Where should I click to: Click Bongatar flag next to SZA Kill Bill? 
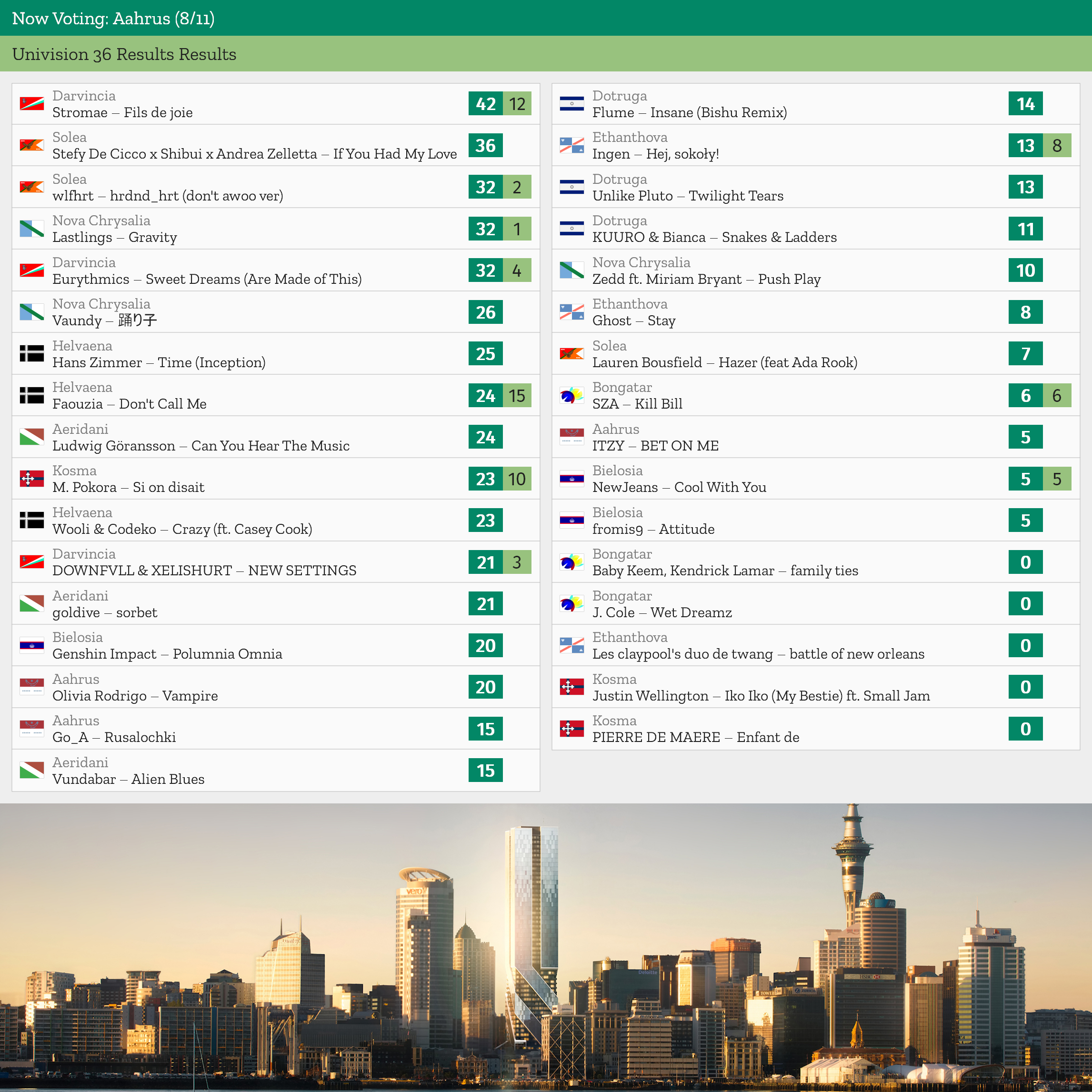[571, 396]
